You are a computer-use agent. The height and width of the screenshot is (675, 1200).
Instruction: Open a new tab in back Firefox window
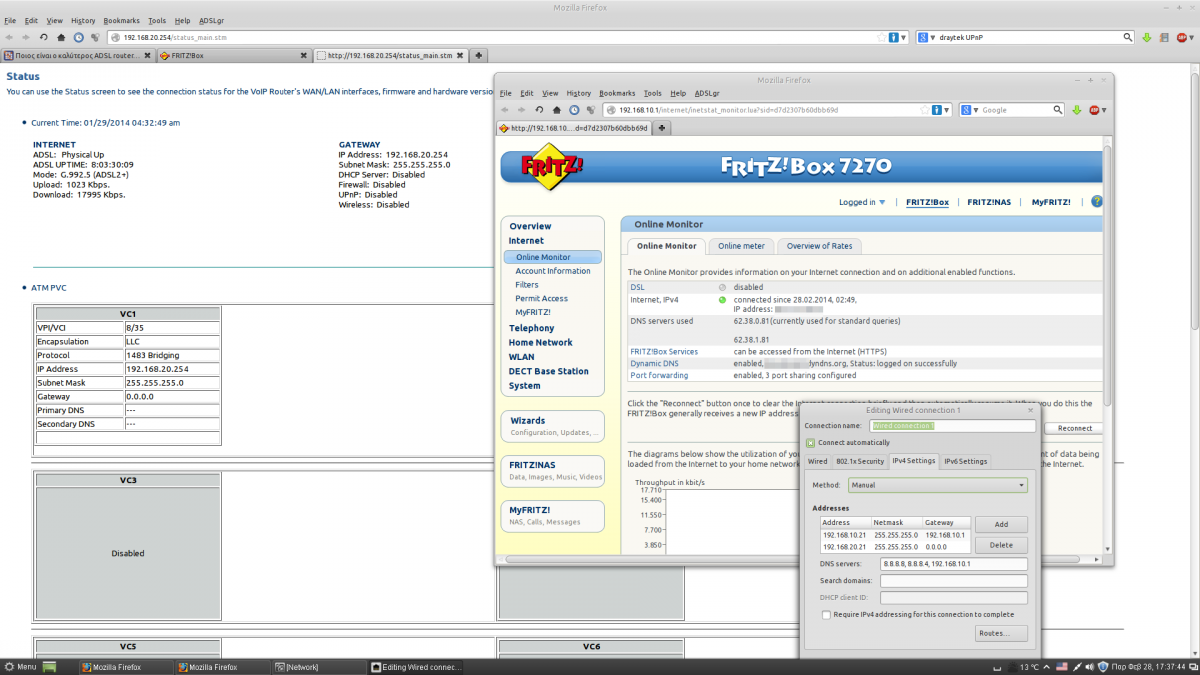tap(479, 55)
